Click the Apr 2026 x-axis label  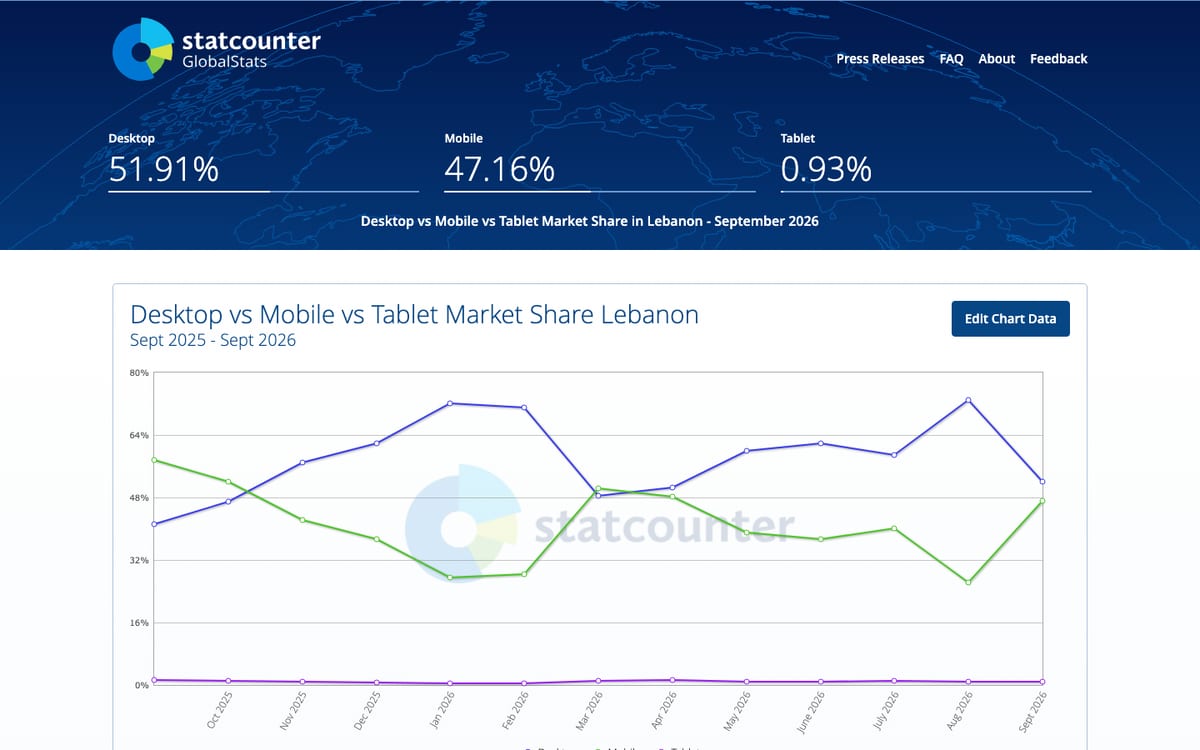(x=664, y=710)
